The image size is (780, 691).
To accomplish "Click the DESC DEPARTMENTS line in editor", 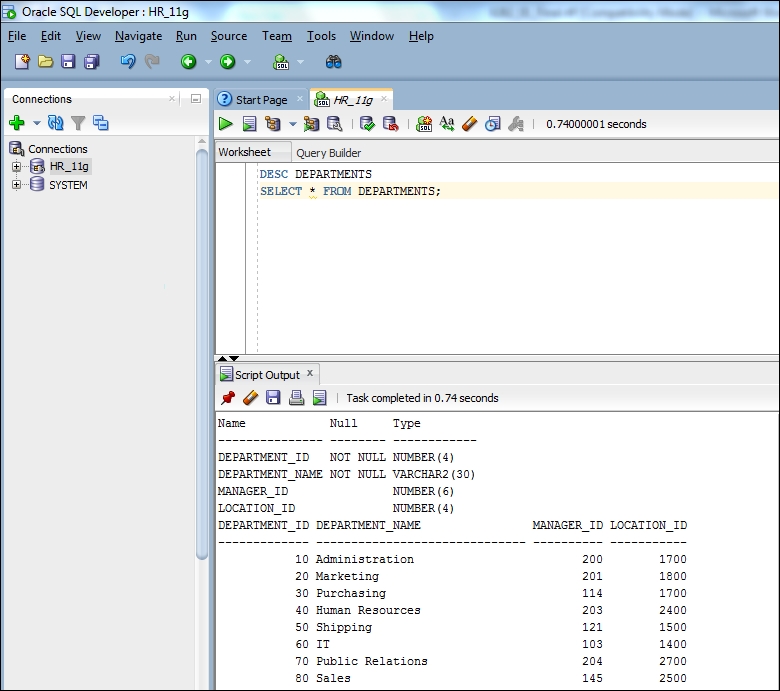I will click(315, 174).
